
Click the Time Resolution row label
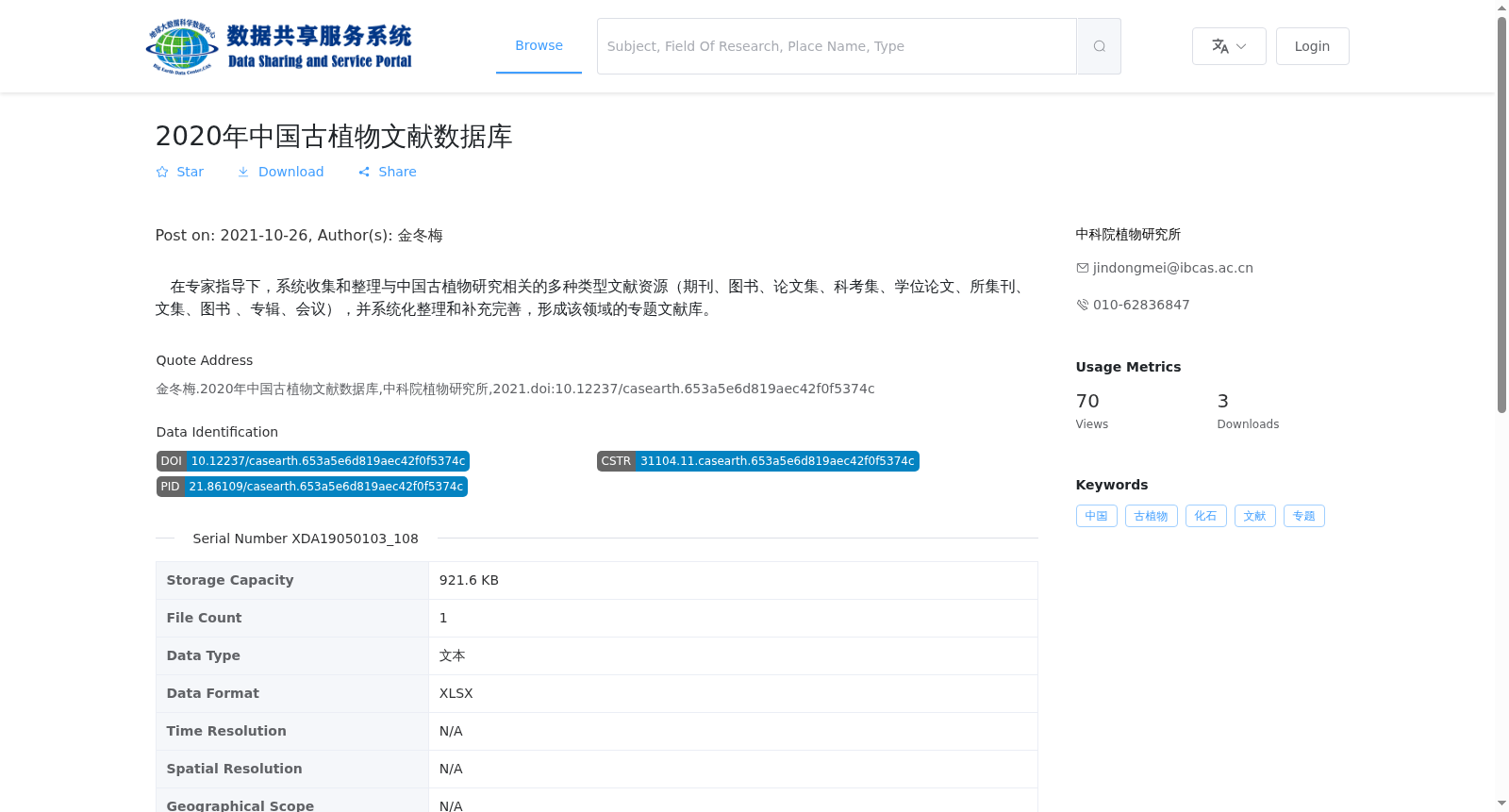[x=226, y=731]
